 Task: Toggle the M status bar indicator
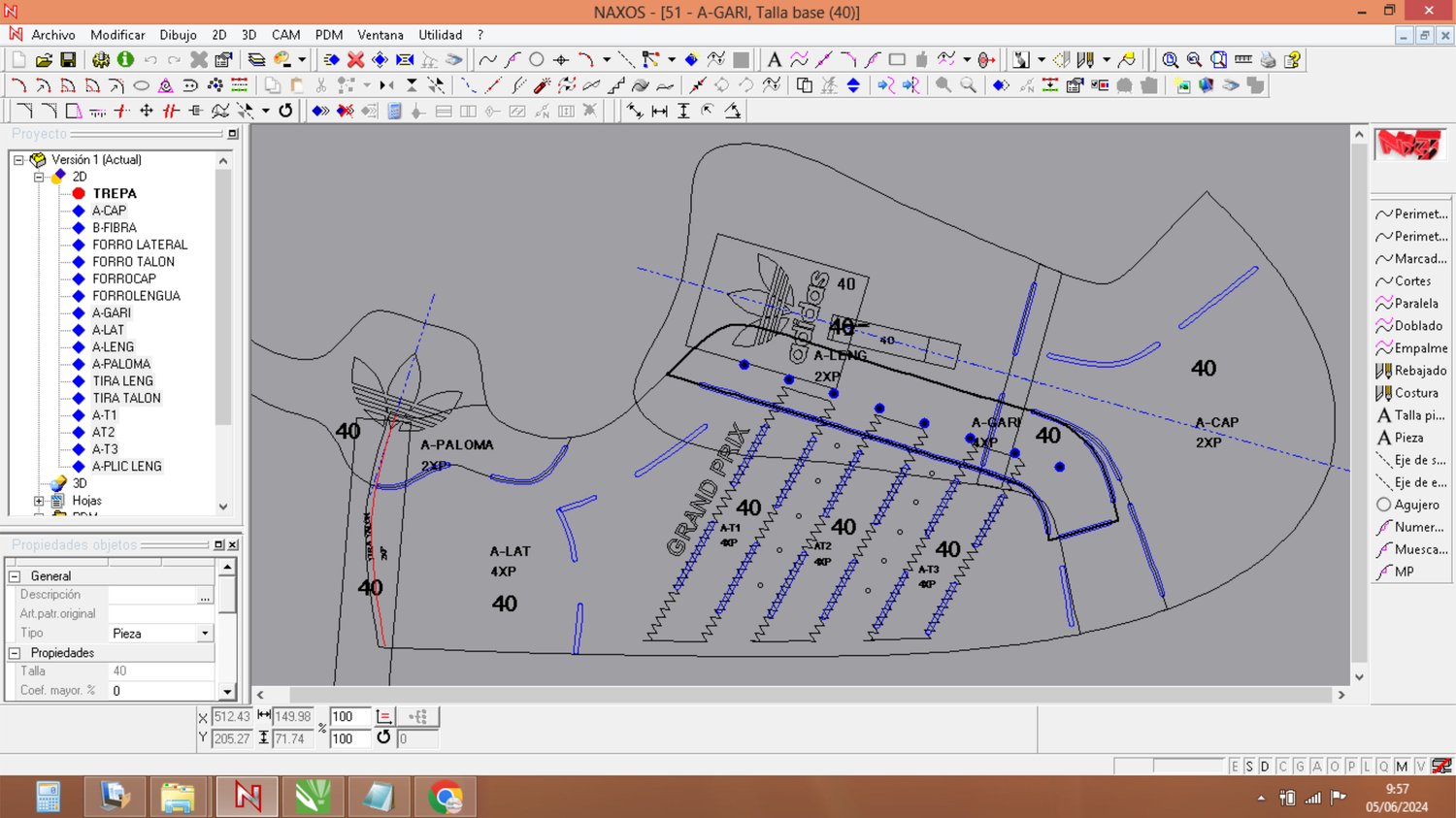[1402, 766]
